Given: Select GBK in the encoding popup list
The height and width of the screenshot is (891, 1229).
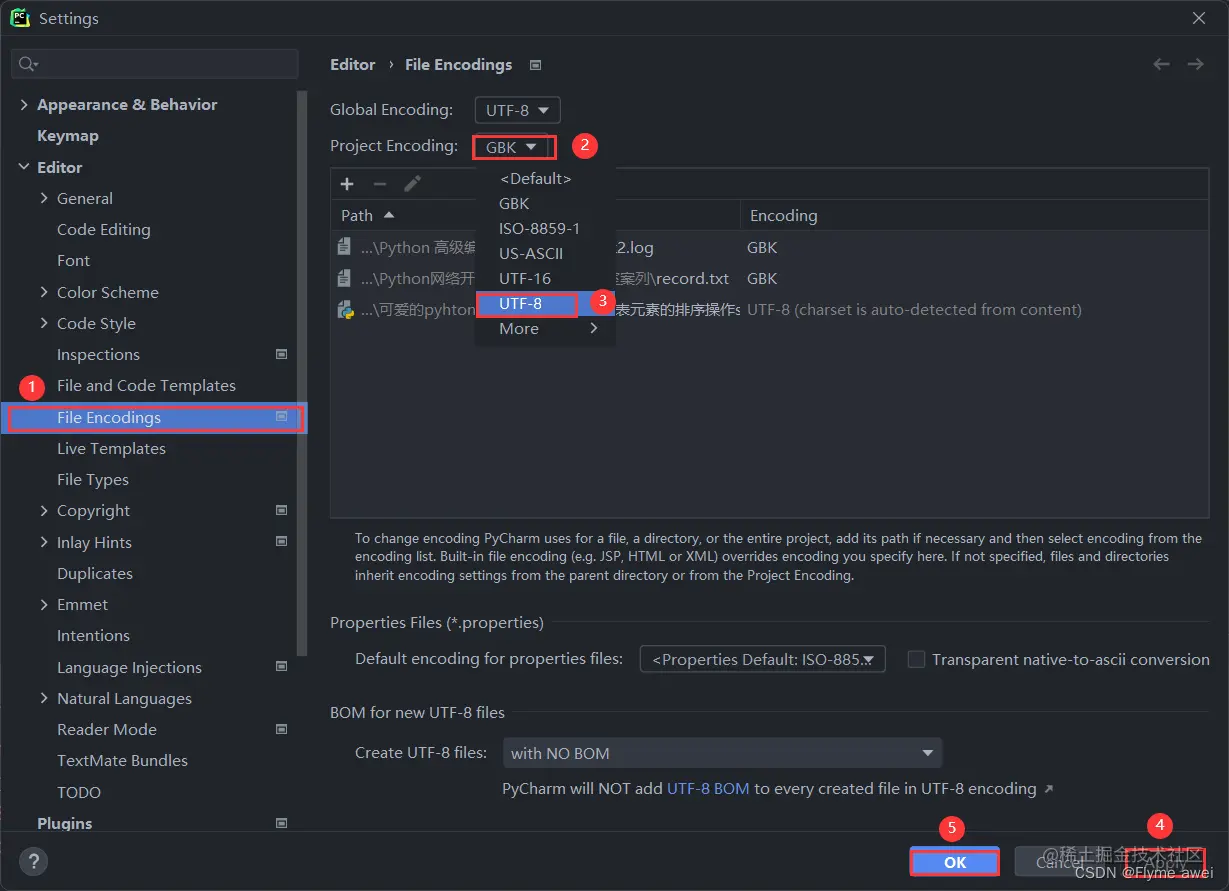Looking at the screenshot, I should tap(545, 203).
